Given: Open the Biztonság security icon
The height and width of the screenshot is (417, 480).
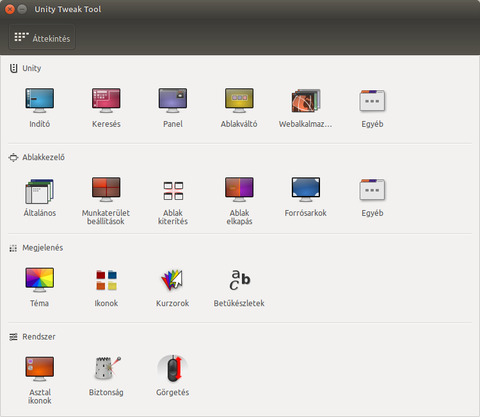Looking at the screenshot, I should (x=107, y=369).
